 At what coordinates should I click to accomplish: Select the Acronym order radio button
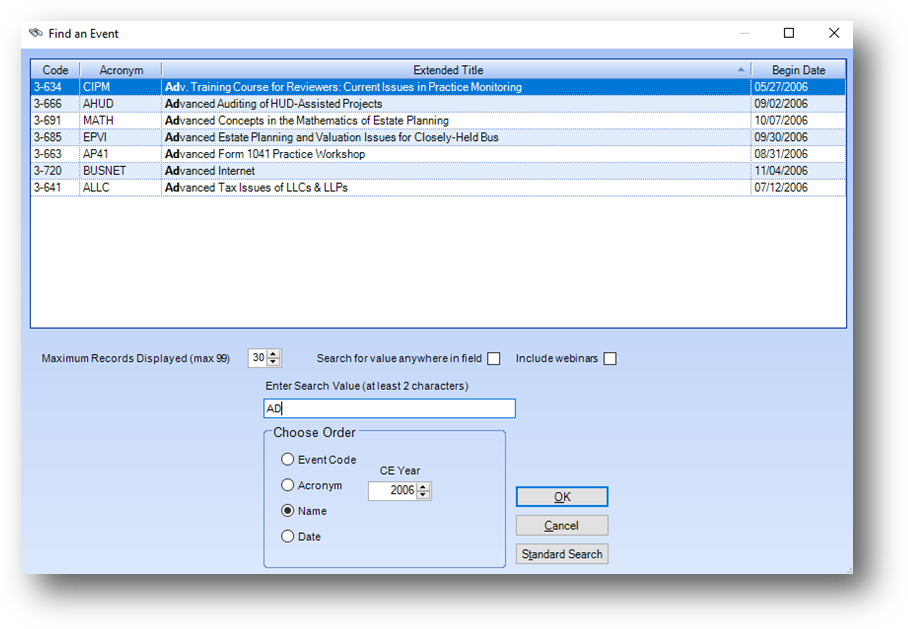point(287,485)
